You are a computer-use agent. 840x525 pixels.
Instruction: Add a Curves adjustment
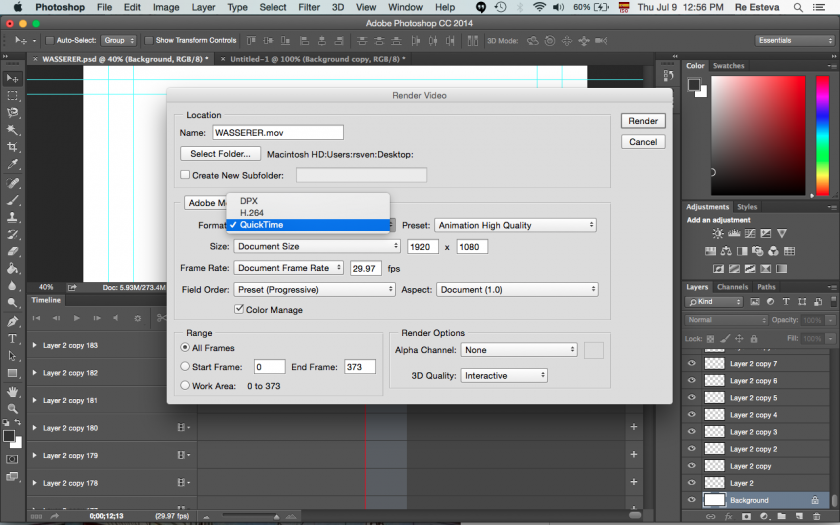(750, 234)
